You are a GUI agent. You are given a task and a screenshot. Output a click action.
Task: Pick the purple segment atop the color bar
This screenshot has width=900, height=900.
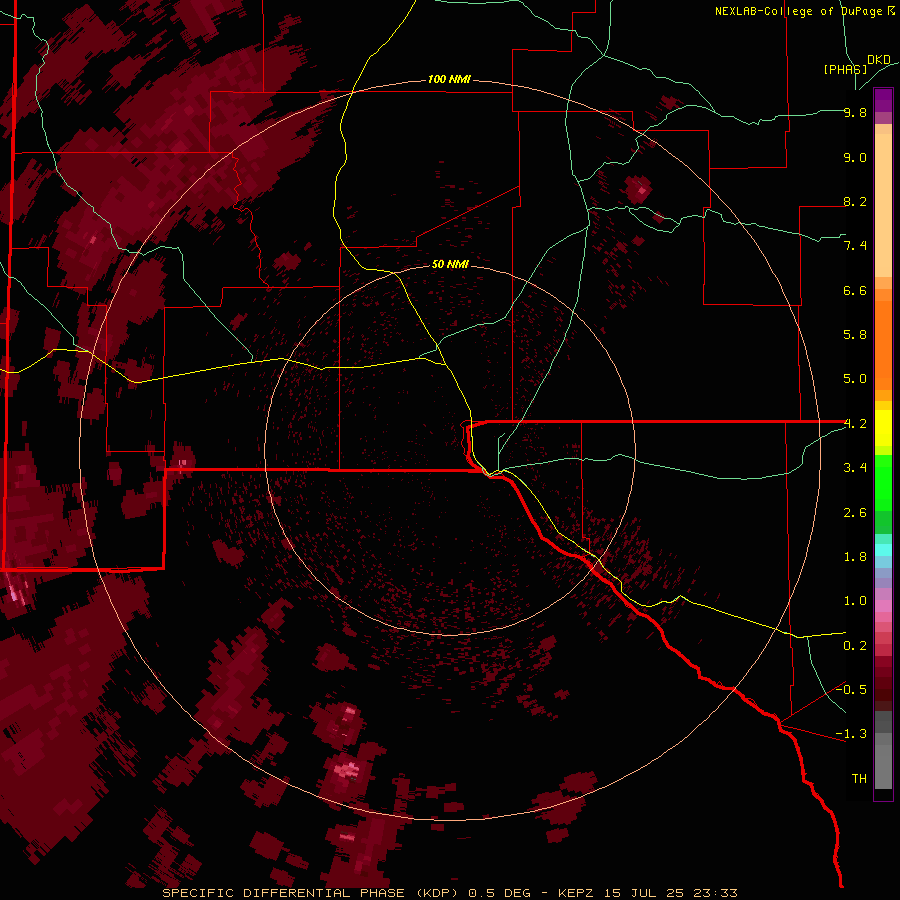click(x=883, y=101)
